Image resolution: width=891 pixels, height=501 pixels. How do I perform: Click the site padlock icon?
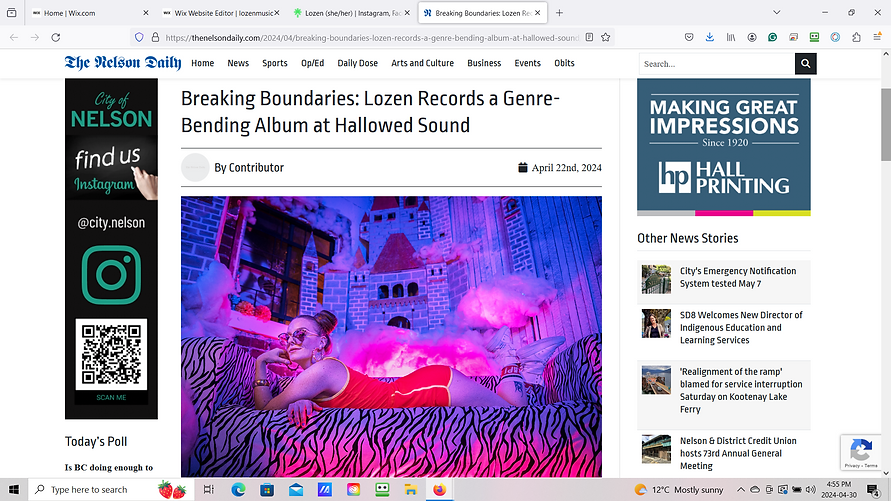[x=155, y=37]
